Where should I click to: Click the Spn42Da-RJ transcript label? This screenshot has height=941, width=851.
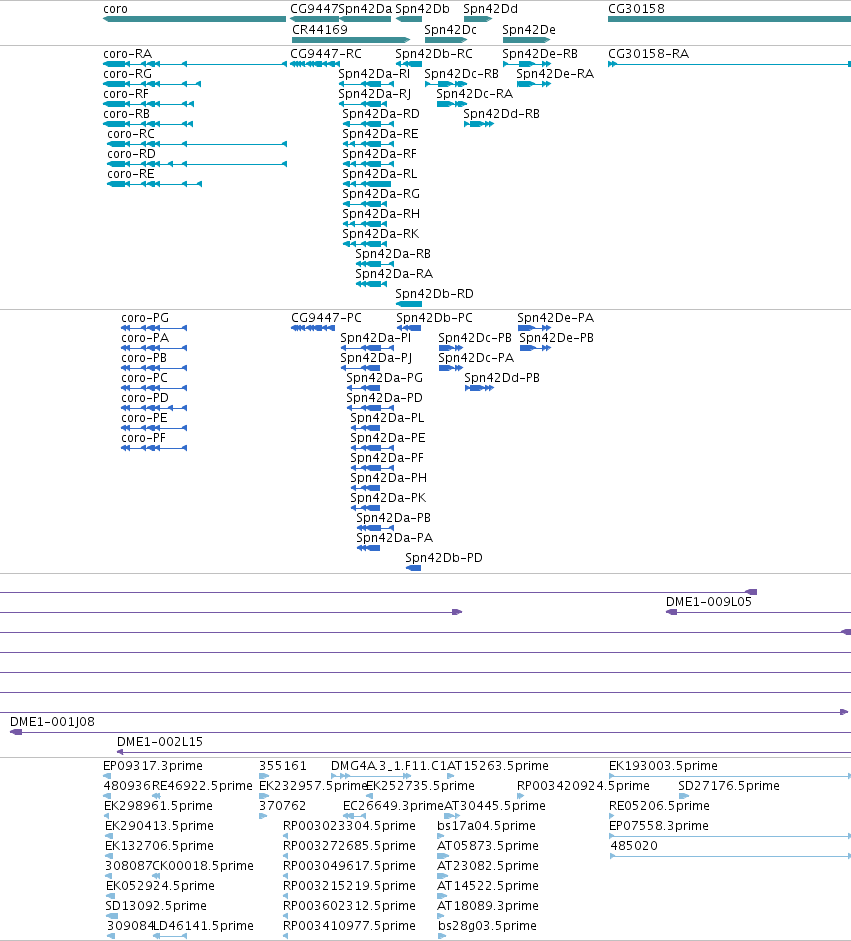click(375, 94)
